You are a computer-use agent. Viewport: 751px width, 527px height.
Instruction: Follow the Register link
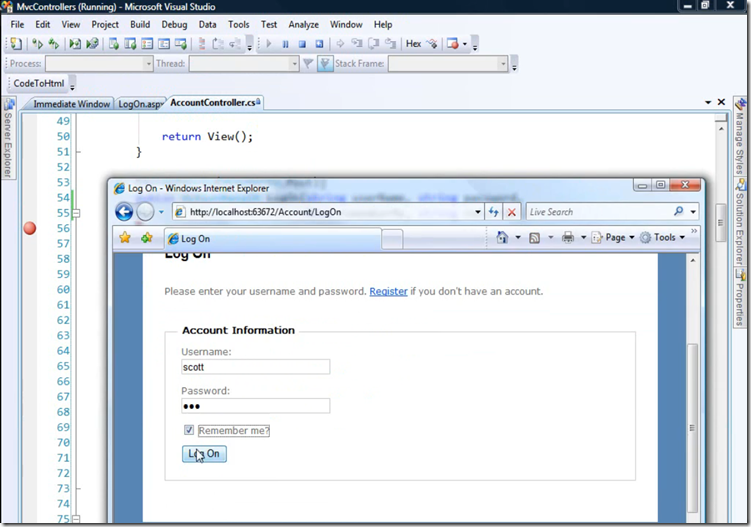tap(388, 291)
